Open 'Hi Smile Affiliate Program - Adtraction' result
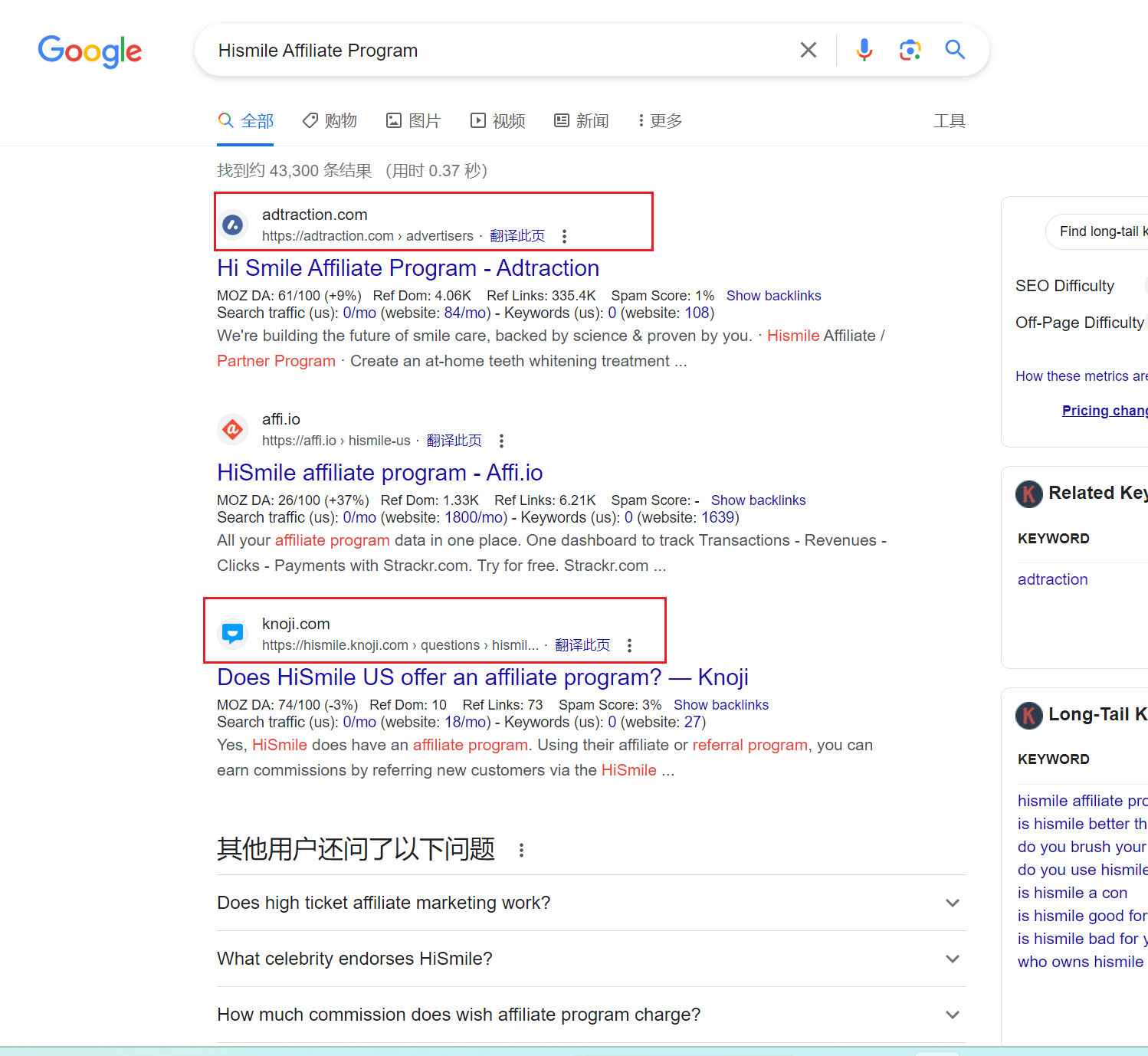 pyautogui.click(x=408, y=268)
